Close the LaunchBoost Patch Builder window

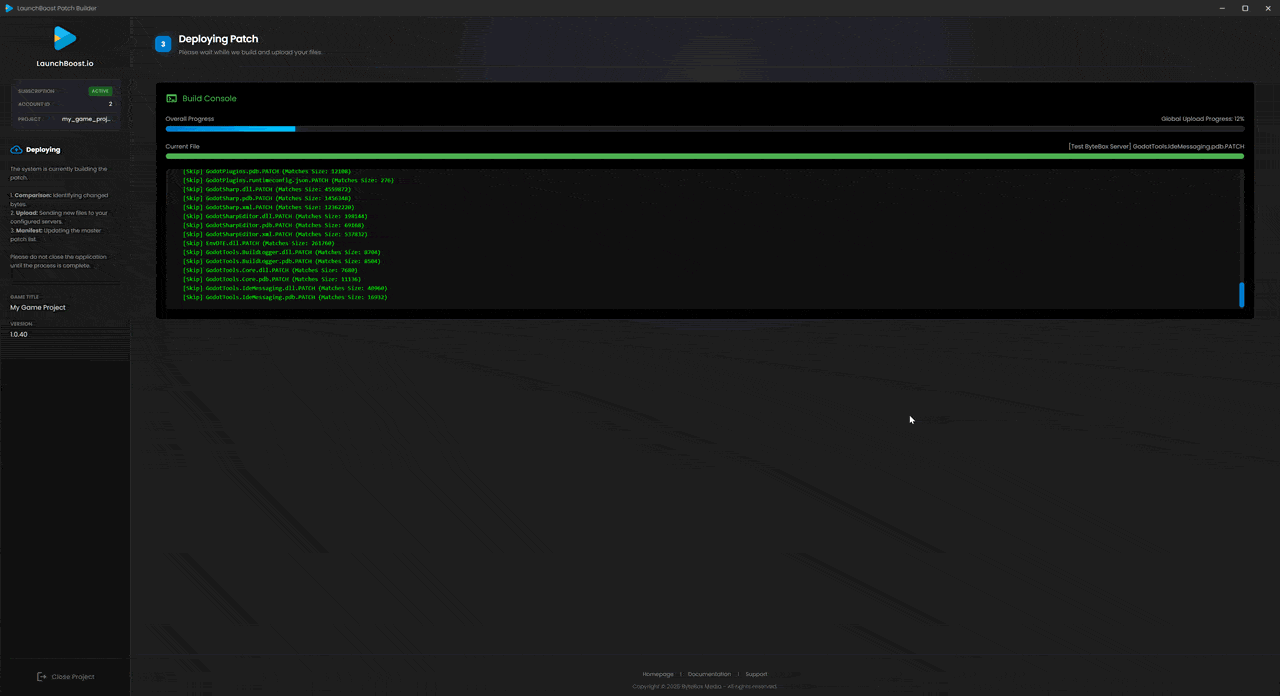click(1268, 8)
